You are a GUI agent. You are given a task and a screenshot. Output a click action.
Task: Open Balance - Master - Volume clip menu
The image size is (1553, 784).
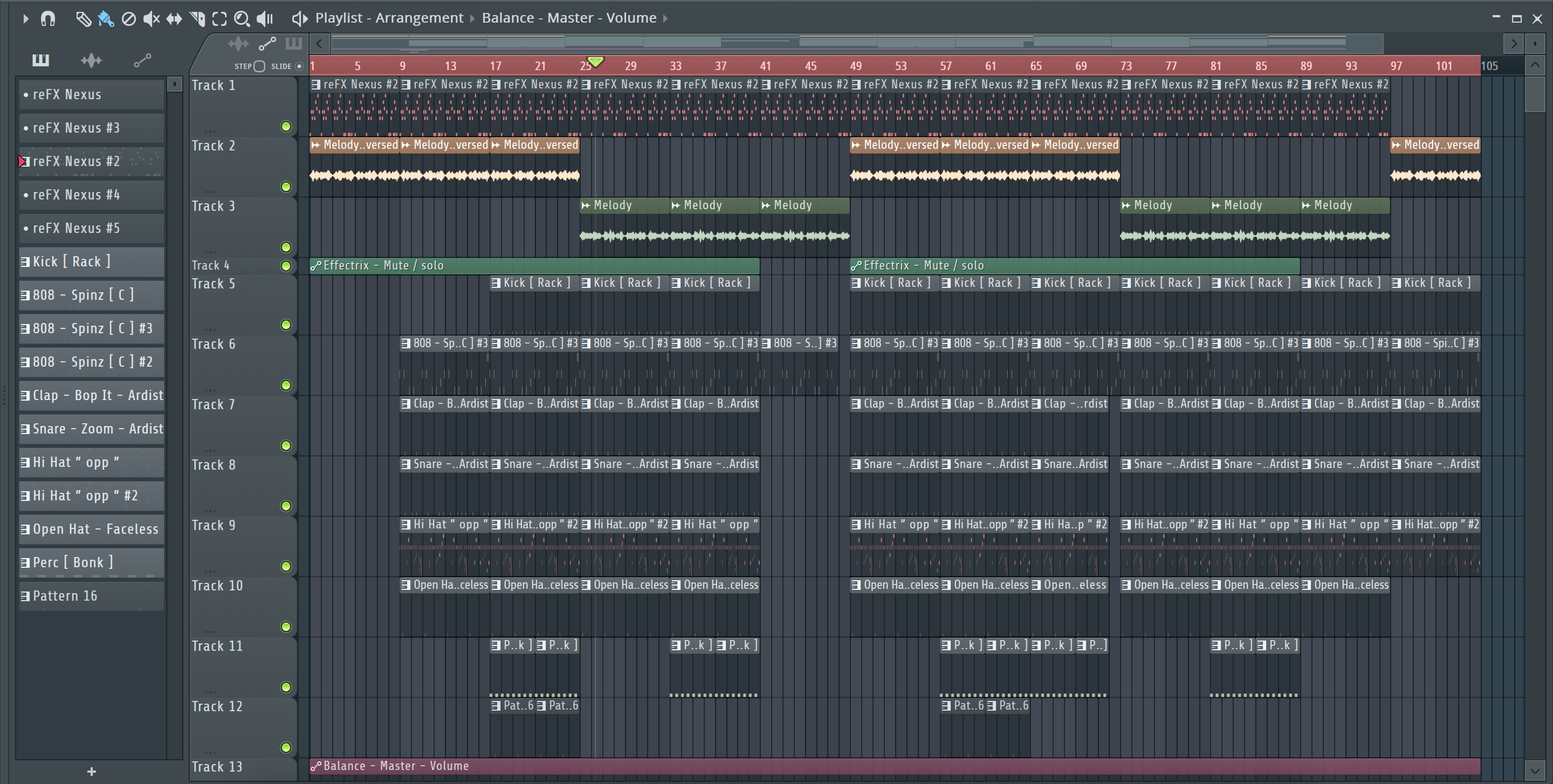coord(316,766)
